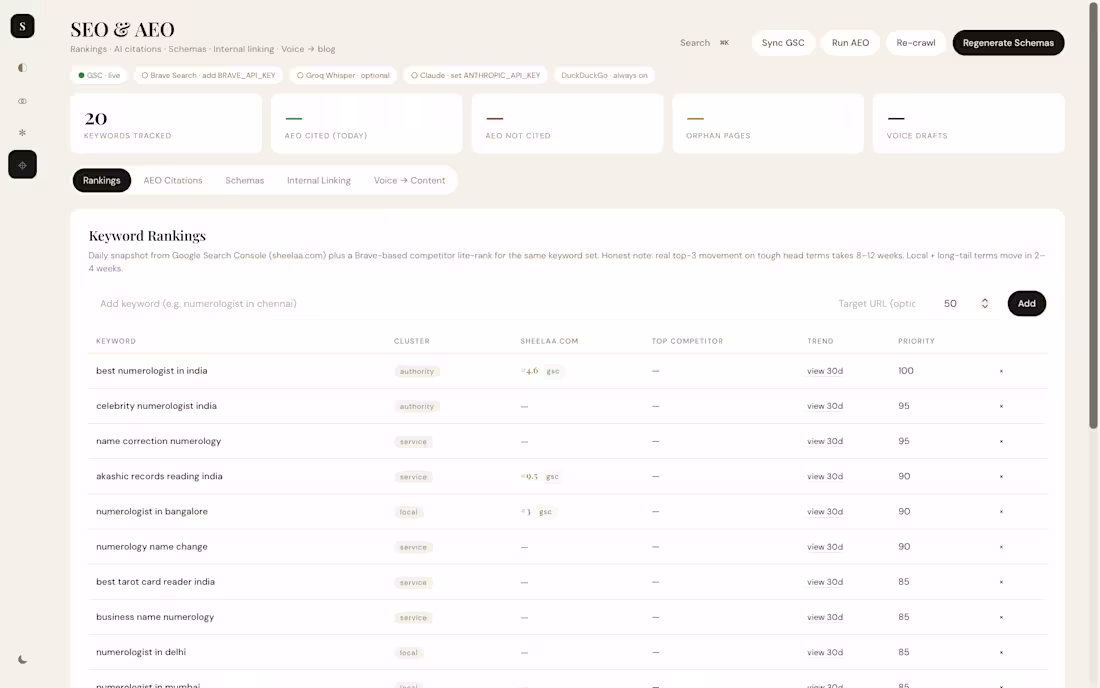Open the S logo home icon
The height and width of the screenshot is (688, 1100).
(x=22, y=26)
